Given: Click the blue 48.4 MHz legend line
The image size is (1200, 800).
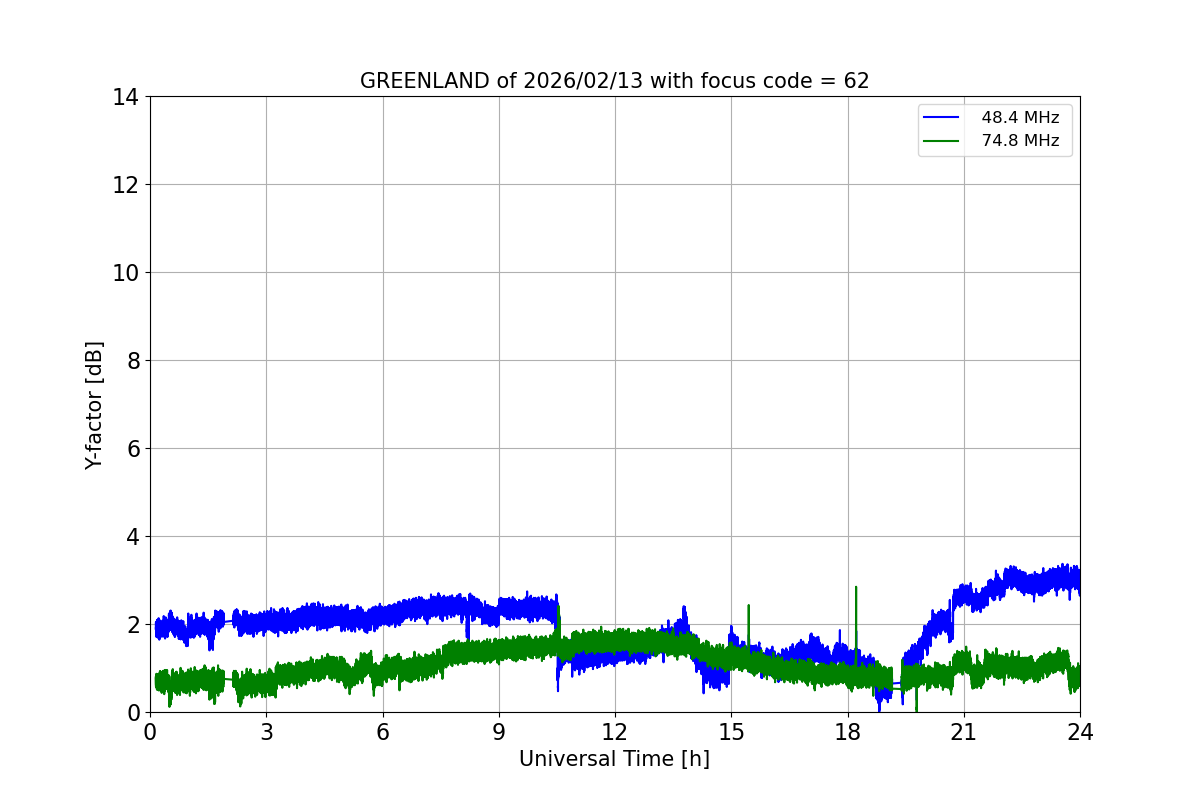Looking at the screenshot, I should 941,118.
